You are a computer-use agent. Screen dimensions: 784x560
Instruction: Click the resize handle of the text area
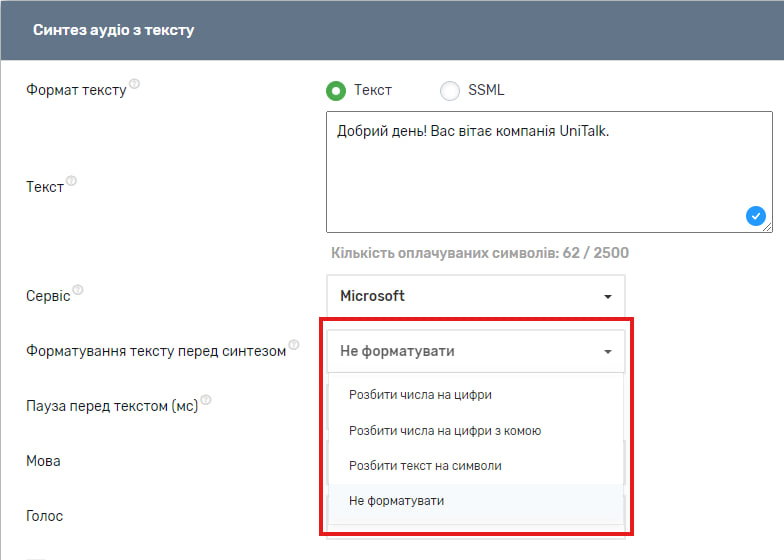767,227
